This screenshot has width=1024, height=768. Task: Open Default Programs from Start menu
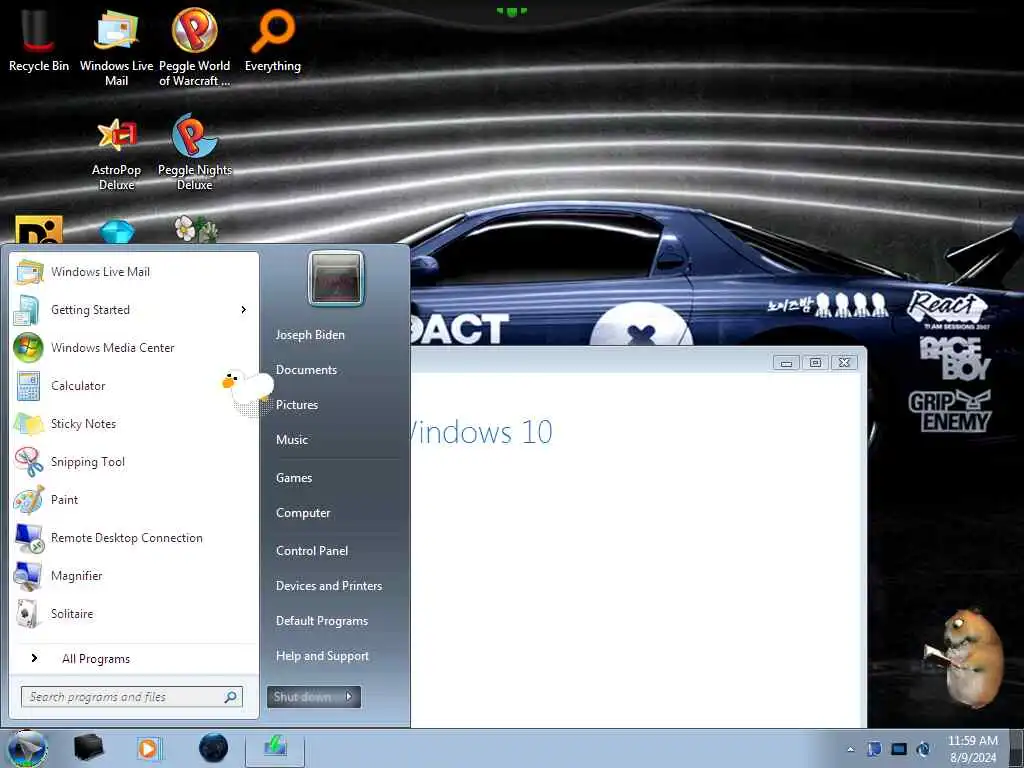click(322, 622)
